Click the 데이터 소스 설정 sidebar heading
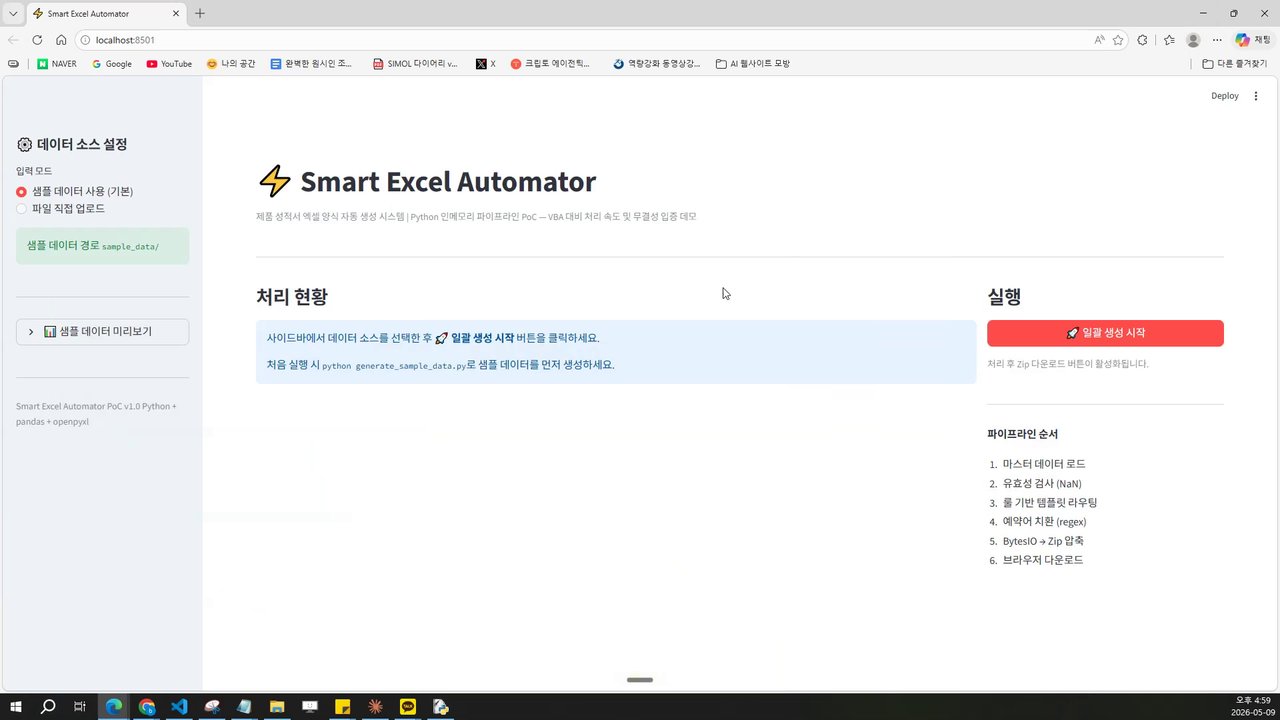This screenshot has height=720, width=1280. (x=82, y=144)
